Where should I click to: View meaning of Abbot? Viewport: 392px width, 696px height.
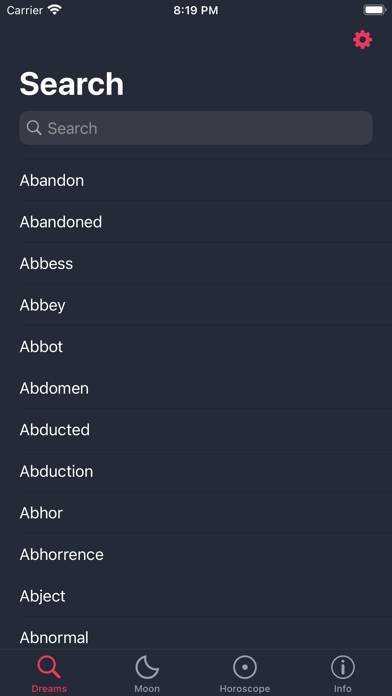196,346
